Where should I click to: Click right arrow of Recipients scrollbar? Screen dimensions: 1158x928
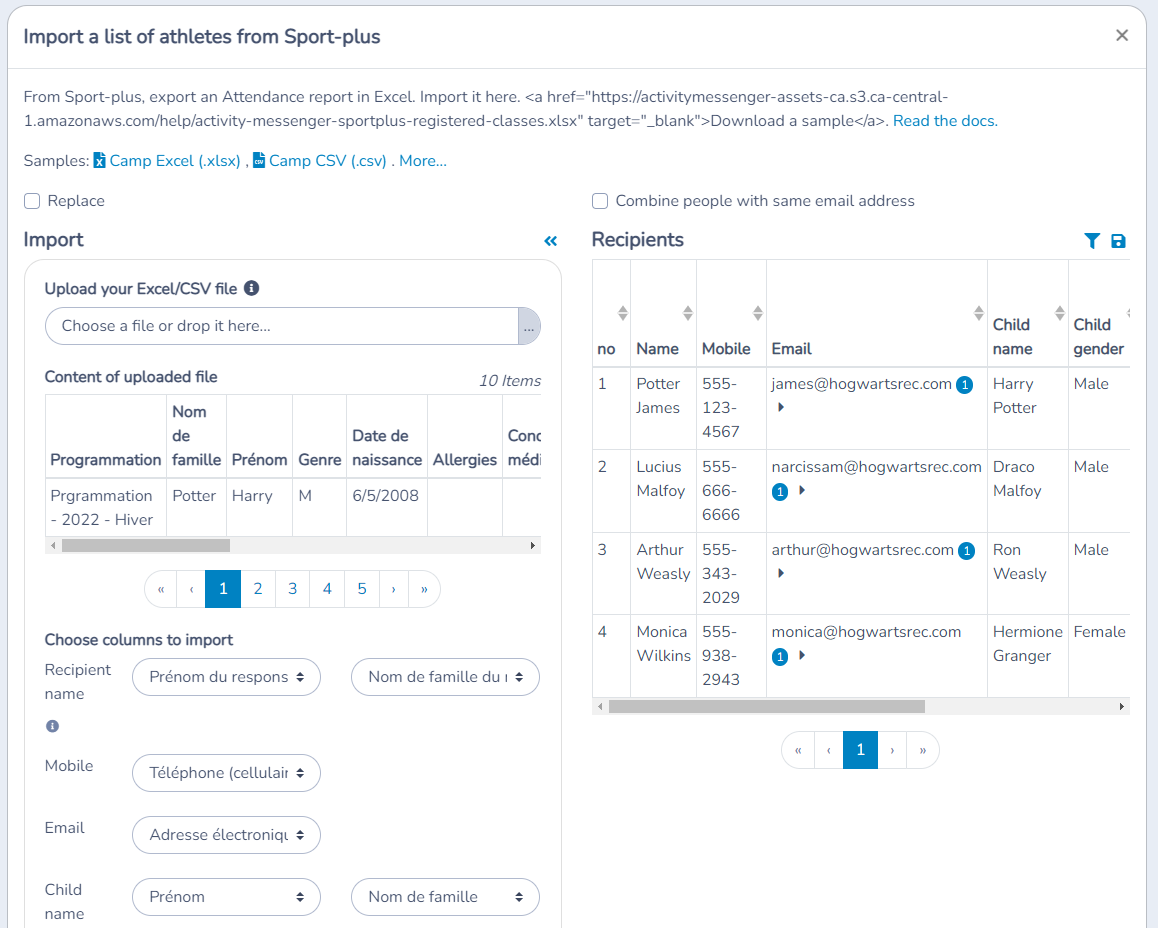pos(1122,707)
